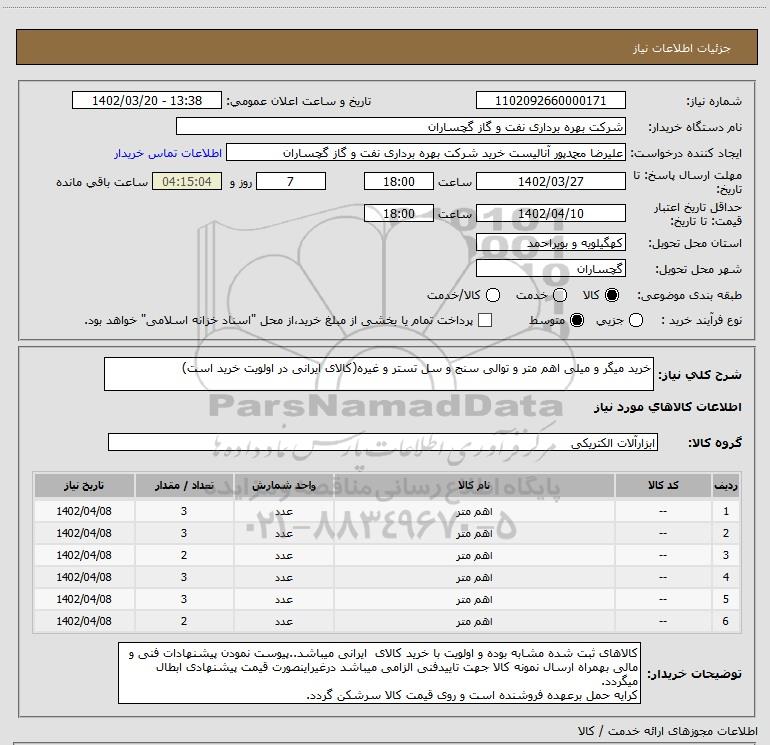Image resolution: width=770 pixels, height=745 pixels.
Task: Click row number 1 cell
Action: (726, 511)
